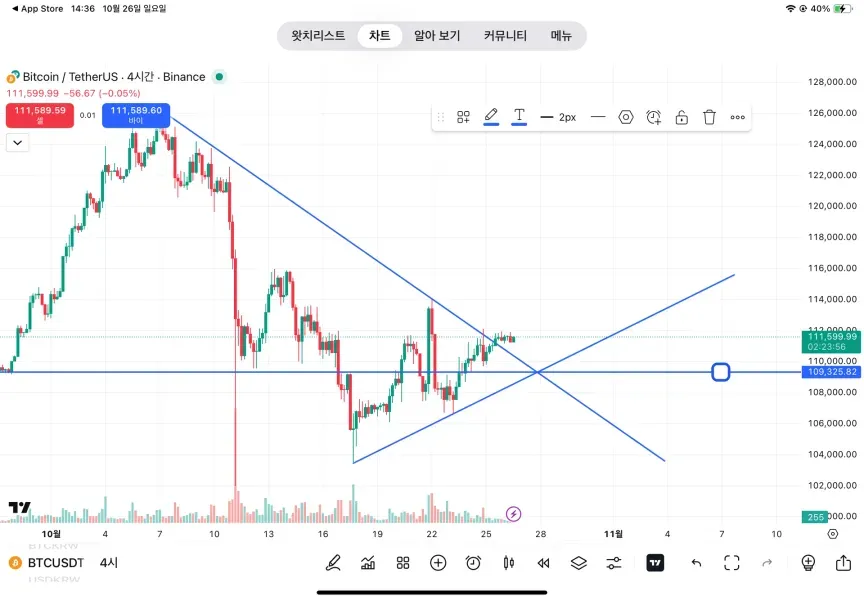The image size is (864, 600).
Task: Tap the share export icon
Action: click(x=843, y=563)
